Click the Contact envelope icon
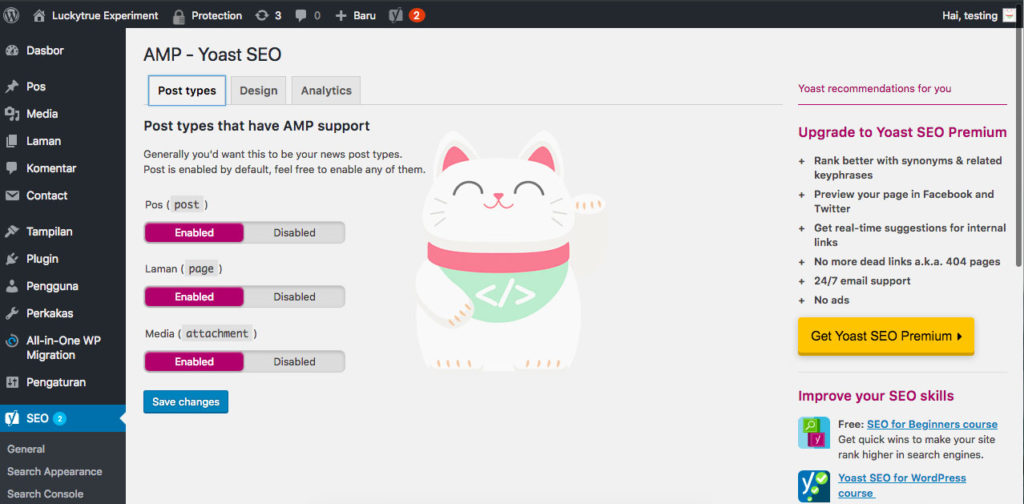The image size is (1024, 504). pos(12,196)
